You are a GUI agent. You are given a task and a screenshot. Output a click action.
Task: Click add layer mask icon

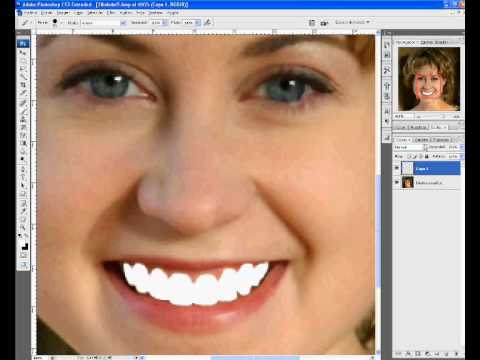pos(418,353)
